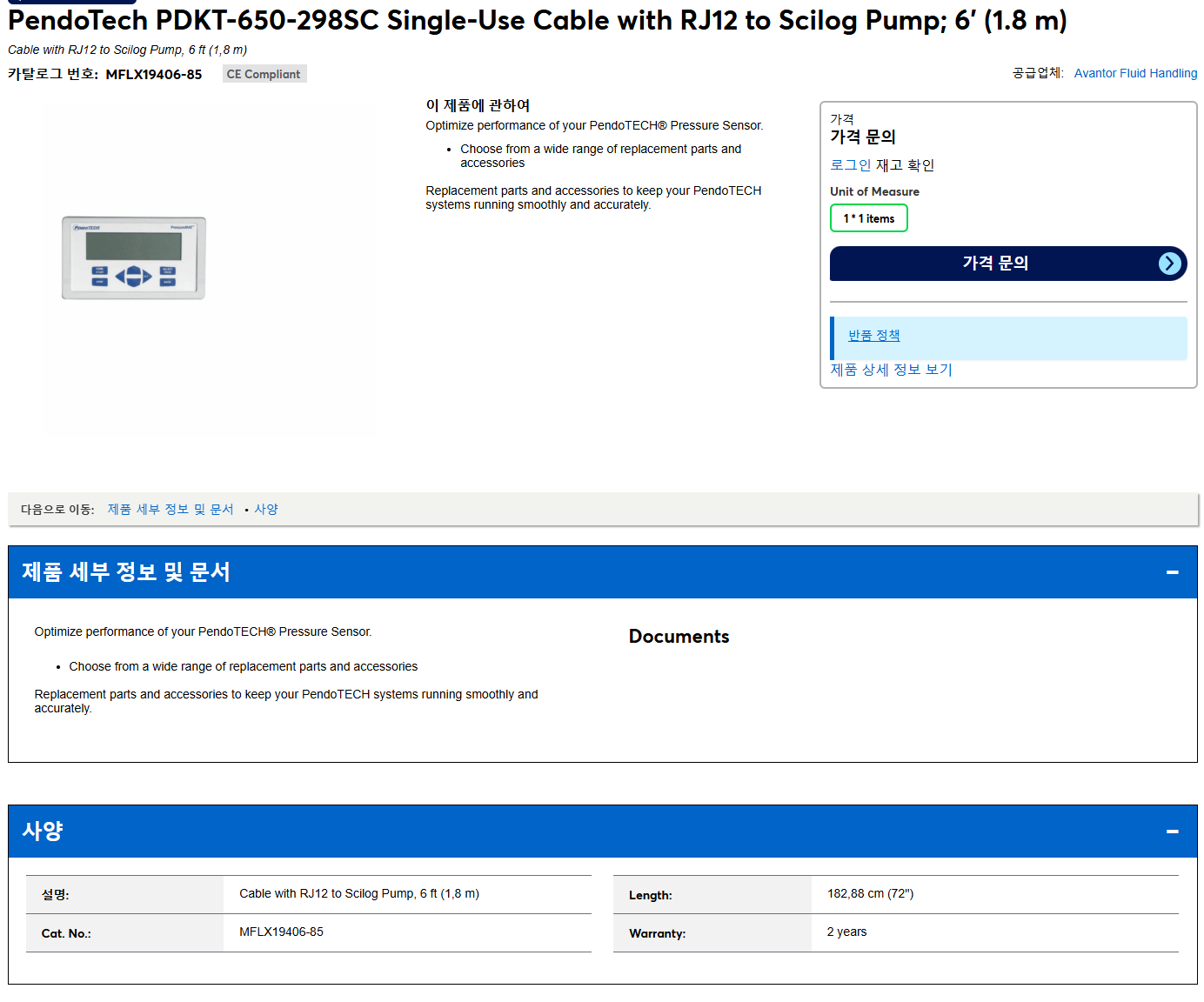Click the 이 제품에 관하여 heading

point(478,105)
